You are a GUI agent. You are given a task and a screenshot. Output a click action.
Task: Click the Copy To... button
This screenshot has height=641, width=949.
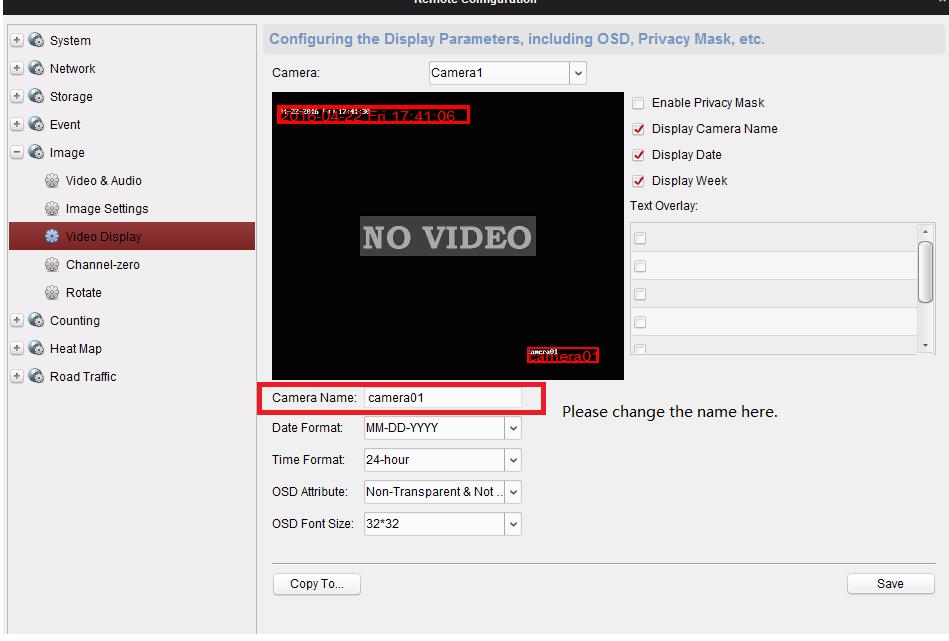pos(316,584)
